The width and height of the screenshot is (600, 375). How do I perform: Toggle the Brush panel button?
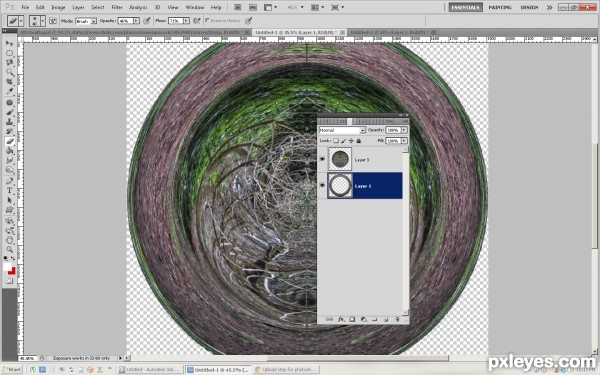coord(53,21)
